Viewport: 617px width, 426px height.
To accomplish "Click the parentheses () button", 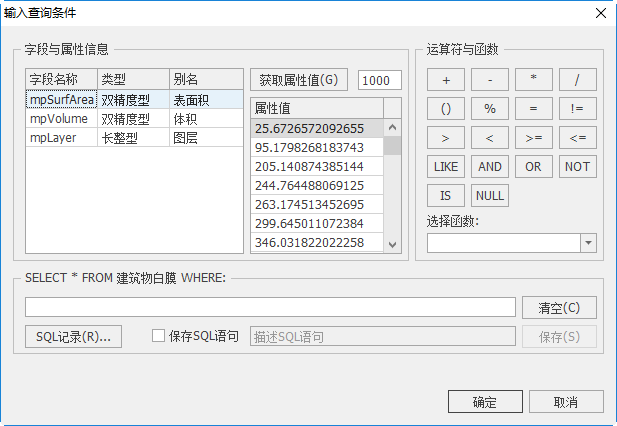I will click(x=445, y=109).
